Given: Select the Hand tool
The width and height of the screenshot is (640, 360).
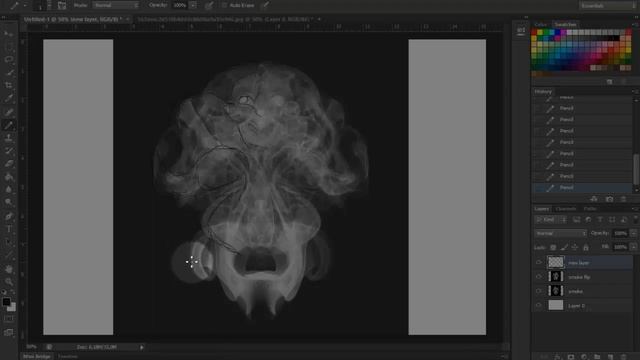Looking at the screenshot, I should [9, 269].
